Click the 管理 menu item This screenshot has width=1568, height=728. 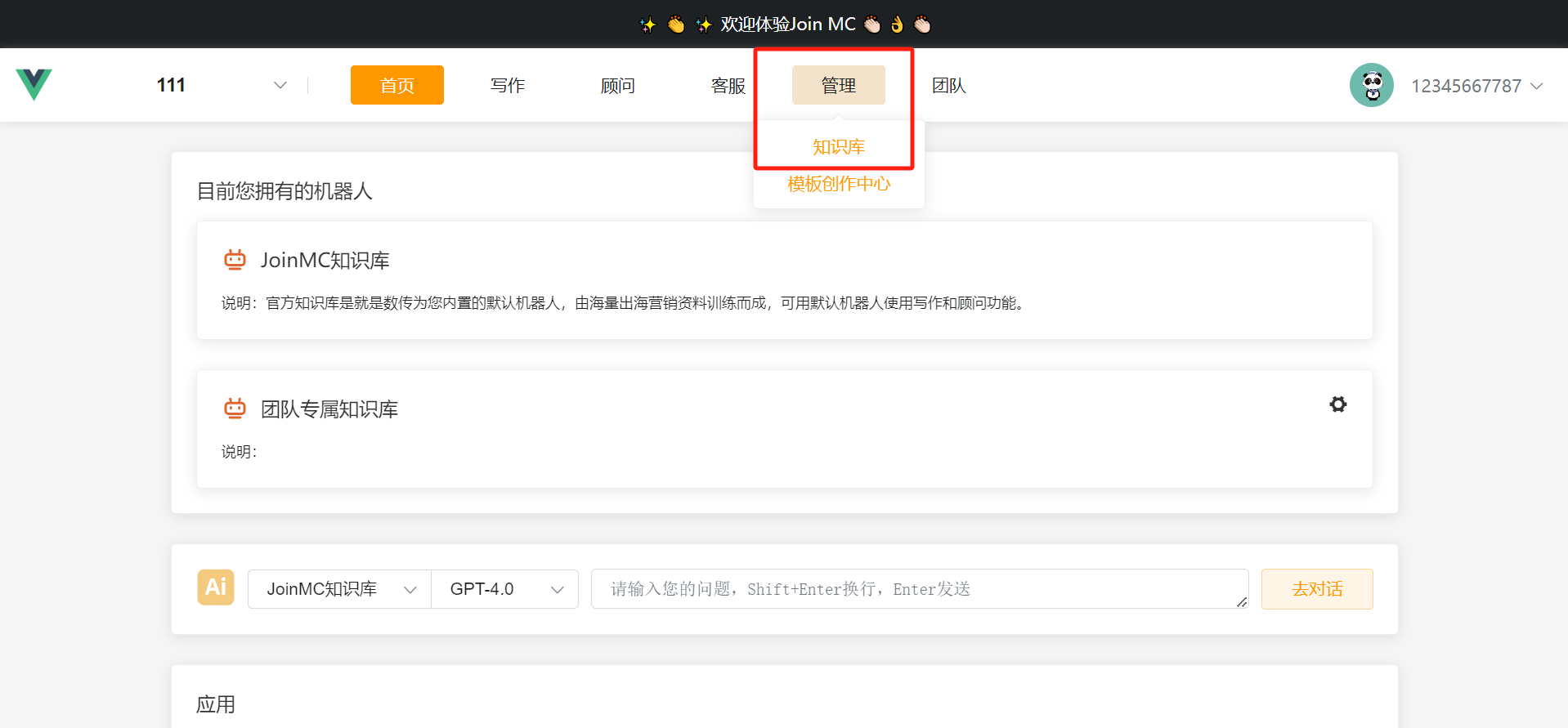pos(838,85)
